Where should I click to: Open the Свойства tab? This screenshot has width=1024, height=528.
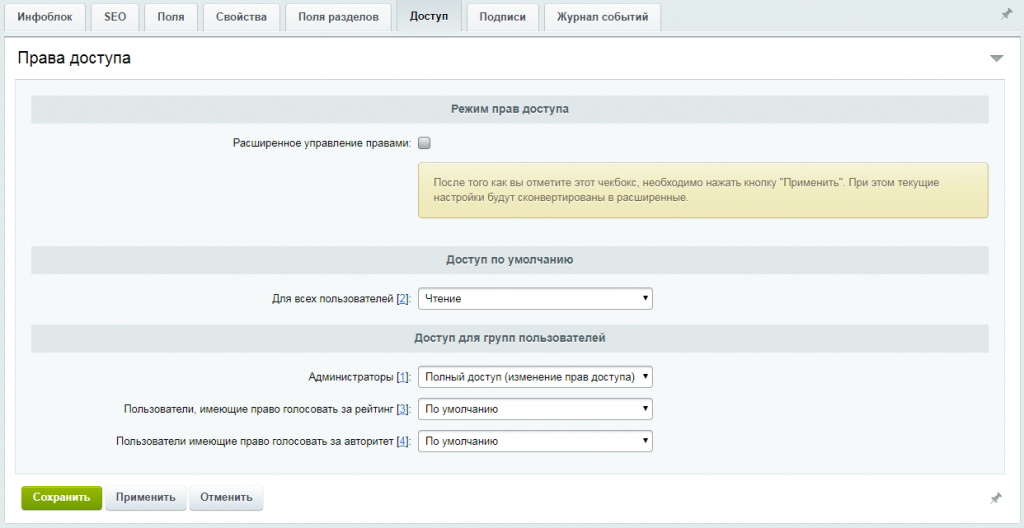pyautogui.click(x=242, y=17)
